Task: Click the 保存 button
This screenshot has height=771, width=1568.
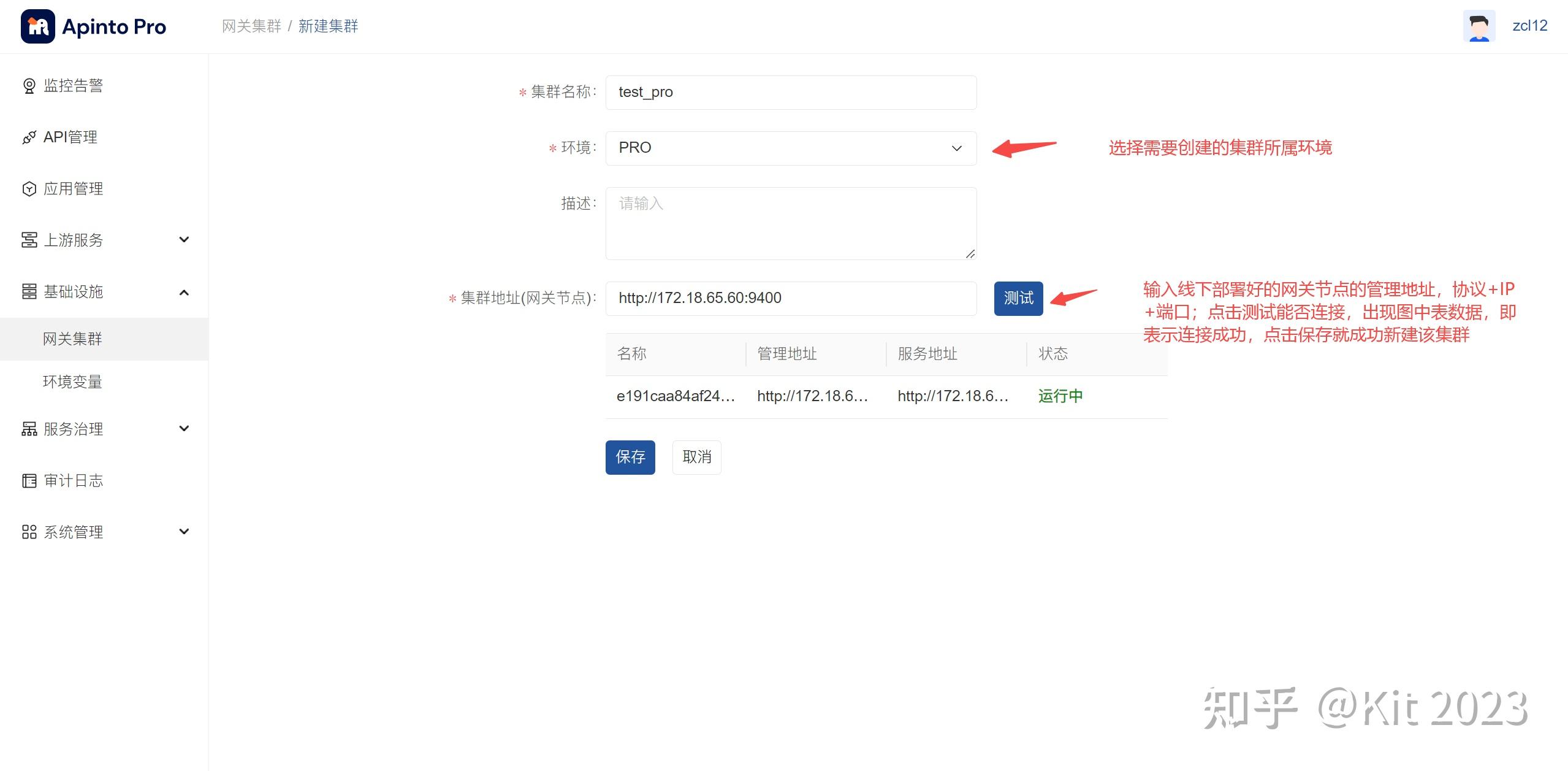Action: [x=630, y=458]
